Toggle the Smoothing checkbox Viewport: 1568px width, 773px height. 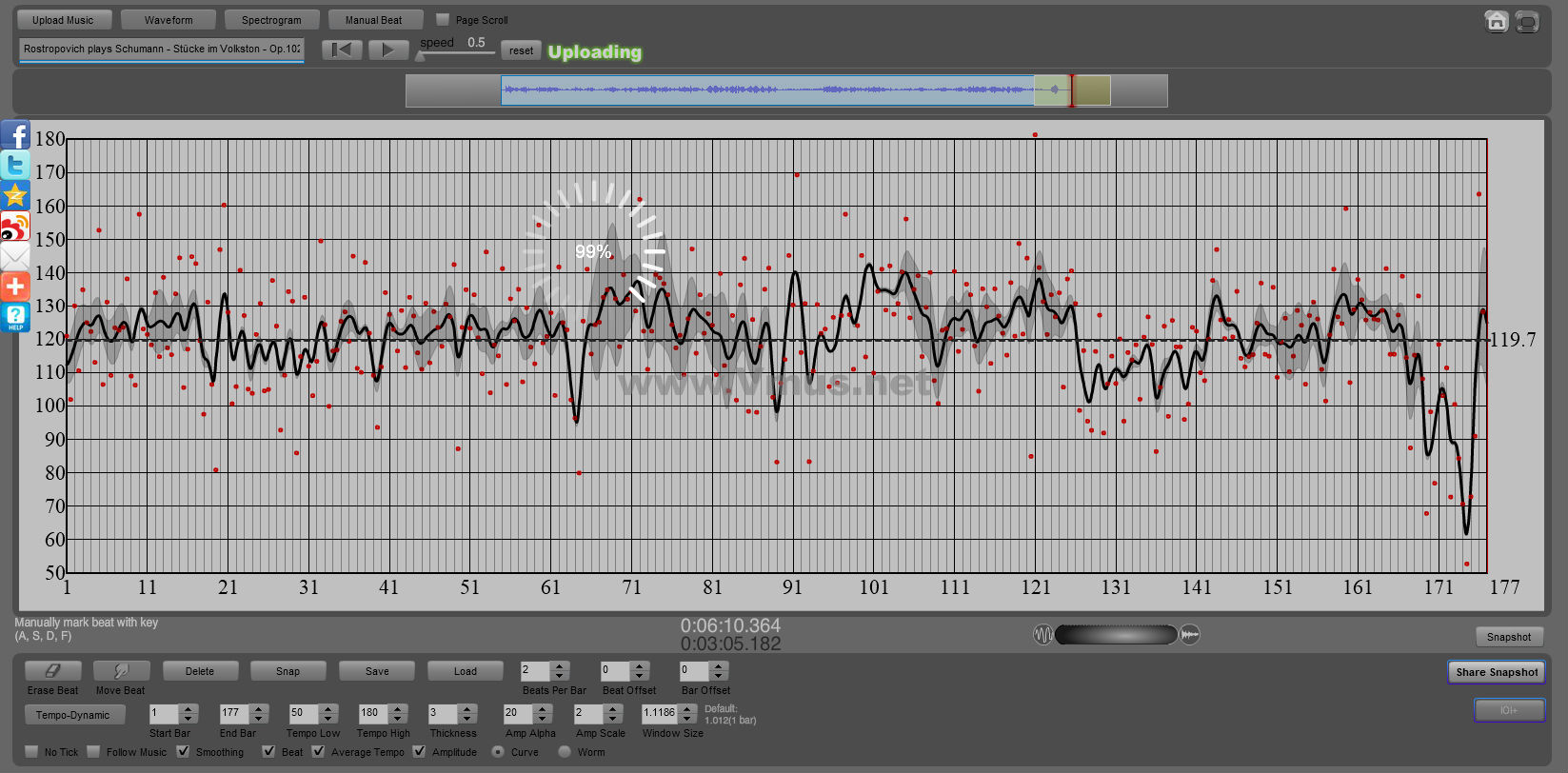click(184, 752)
